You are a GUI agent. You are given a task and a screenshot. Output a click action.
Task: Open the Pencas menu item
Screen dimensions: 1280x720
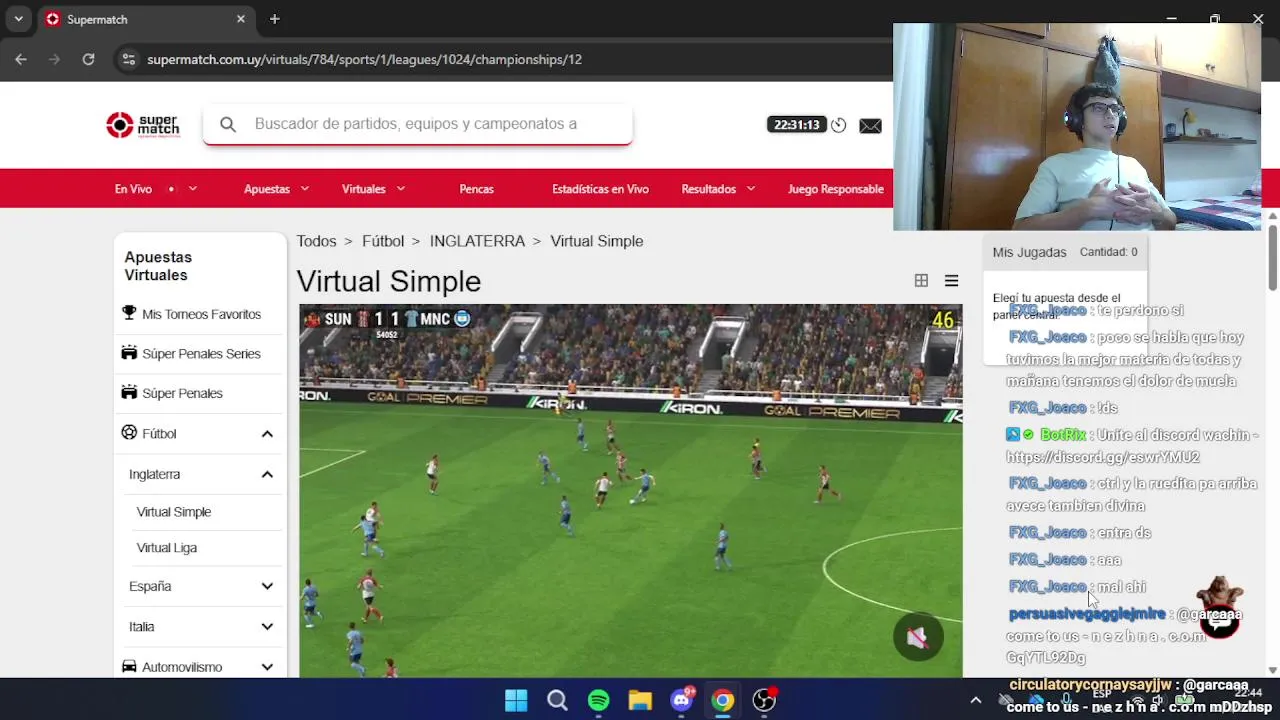(x=477, y=189)
